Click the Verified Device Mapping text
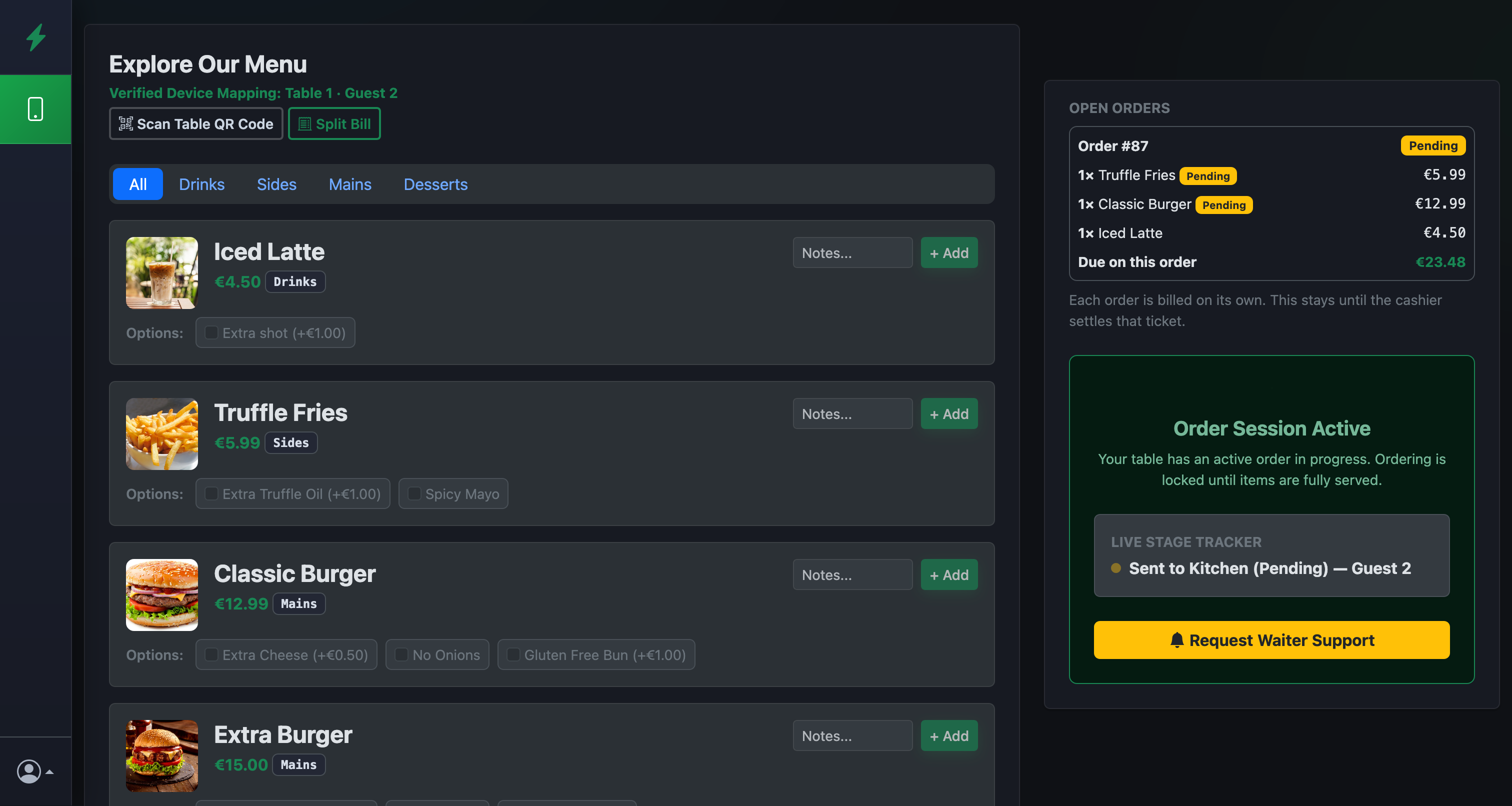The image size is (1512, 806). tap(253, 93)
